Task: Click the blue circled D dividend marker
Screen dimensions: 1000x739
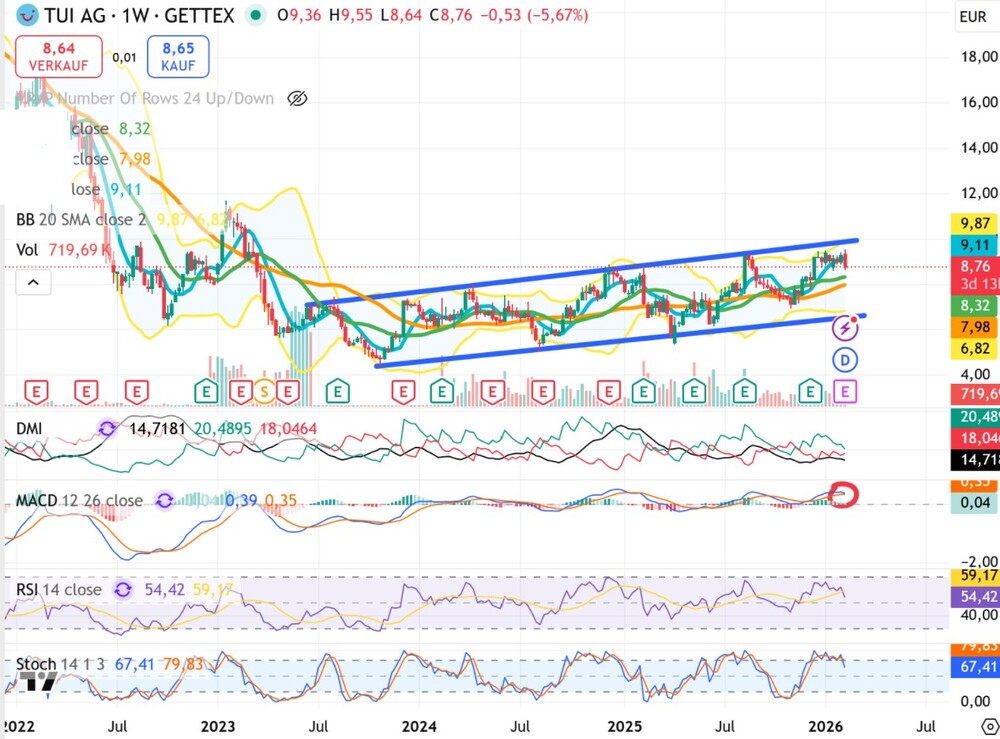Action: click(846, 359)
